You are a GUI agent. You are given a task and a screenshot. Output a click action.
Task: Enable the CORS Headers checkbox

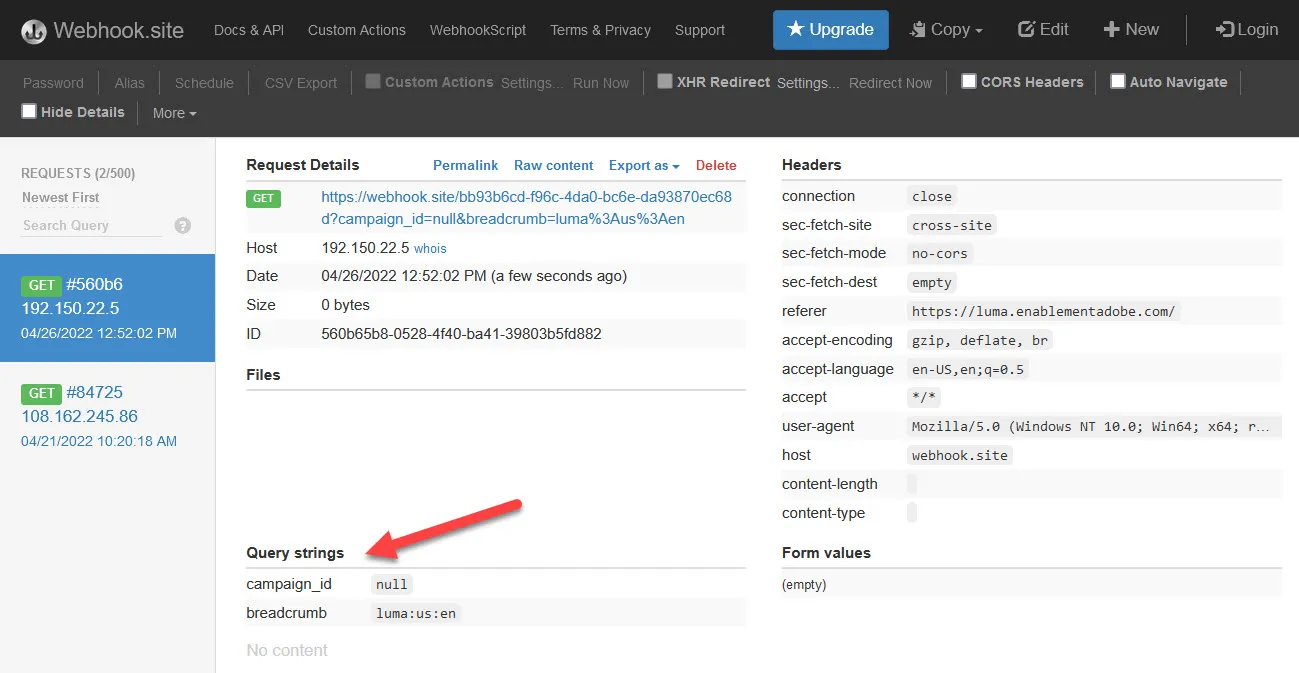coord(969,81)
